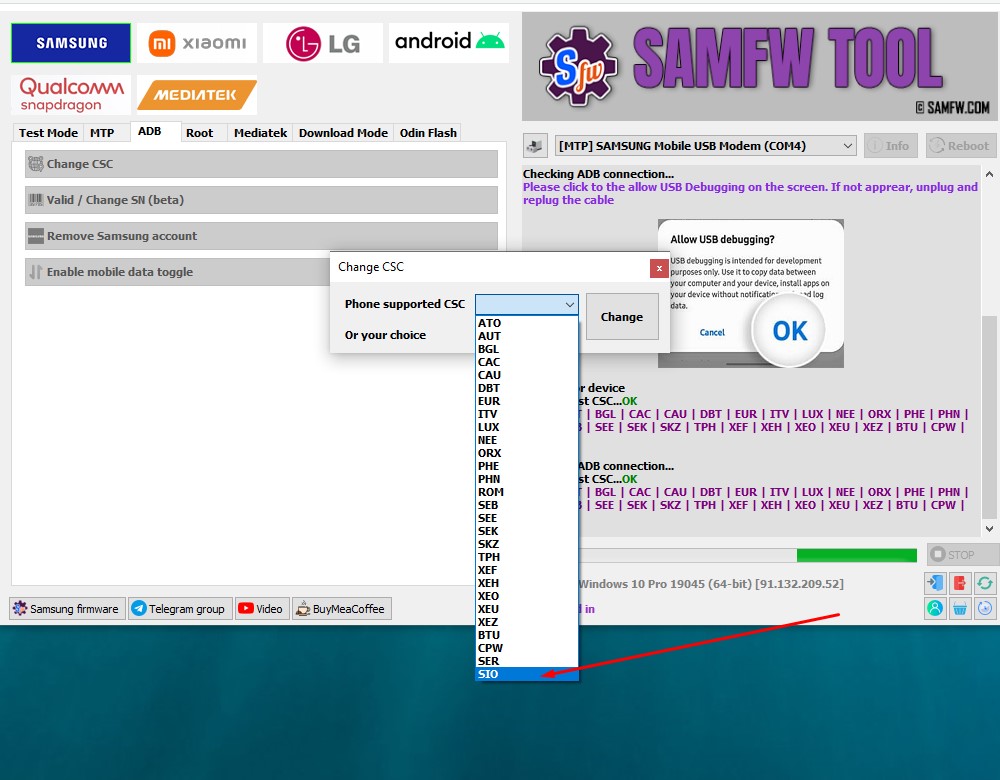
Task: Click the Info button
Action: [x=890, y=146]
